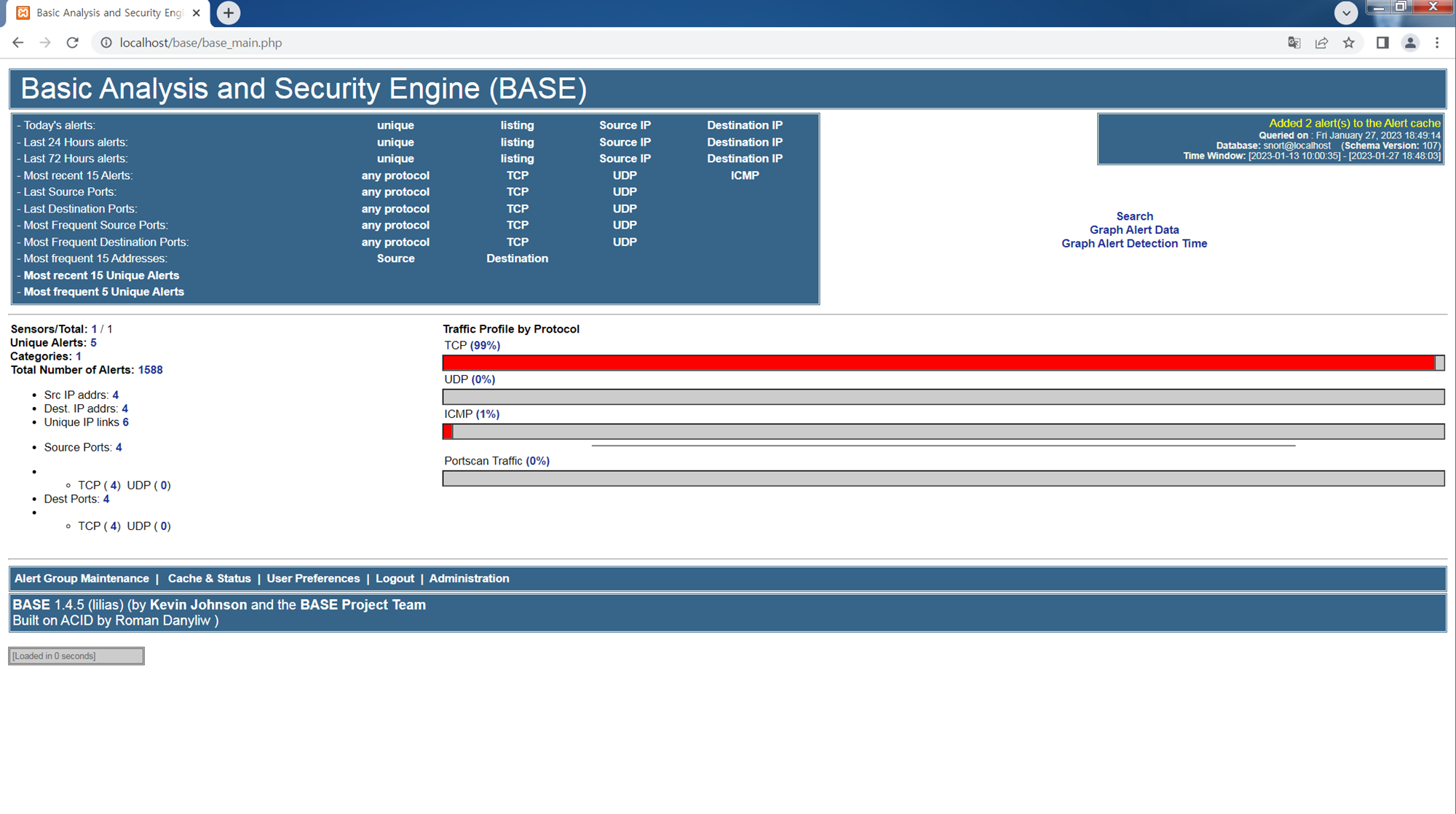1456x814 pixels.
Task: View Most Frequent Destination Ports UDP
Action: click(x=625, y=242)
